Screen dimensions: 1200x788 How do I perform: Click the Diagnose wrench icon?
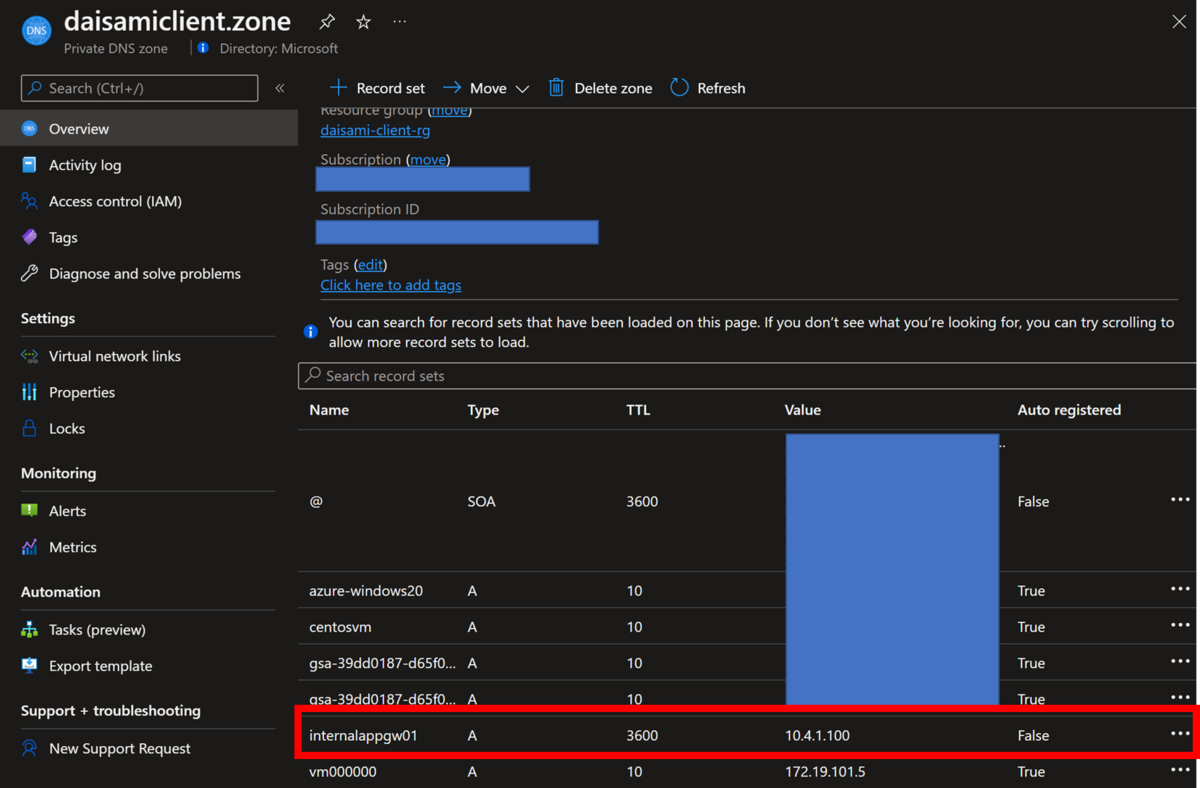29,273
